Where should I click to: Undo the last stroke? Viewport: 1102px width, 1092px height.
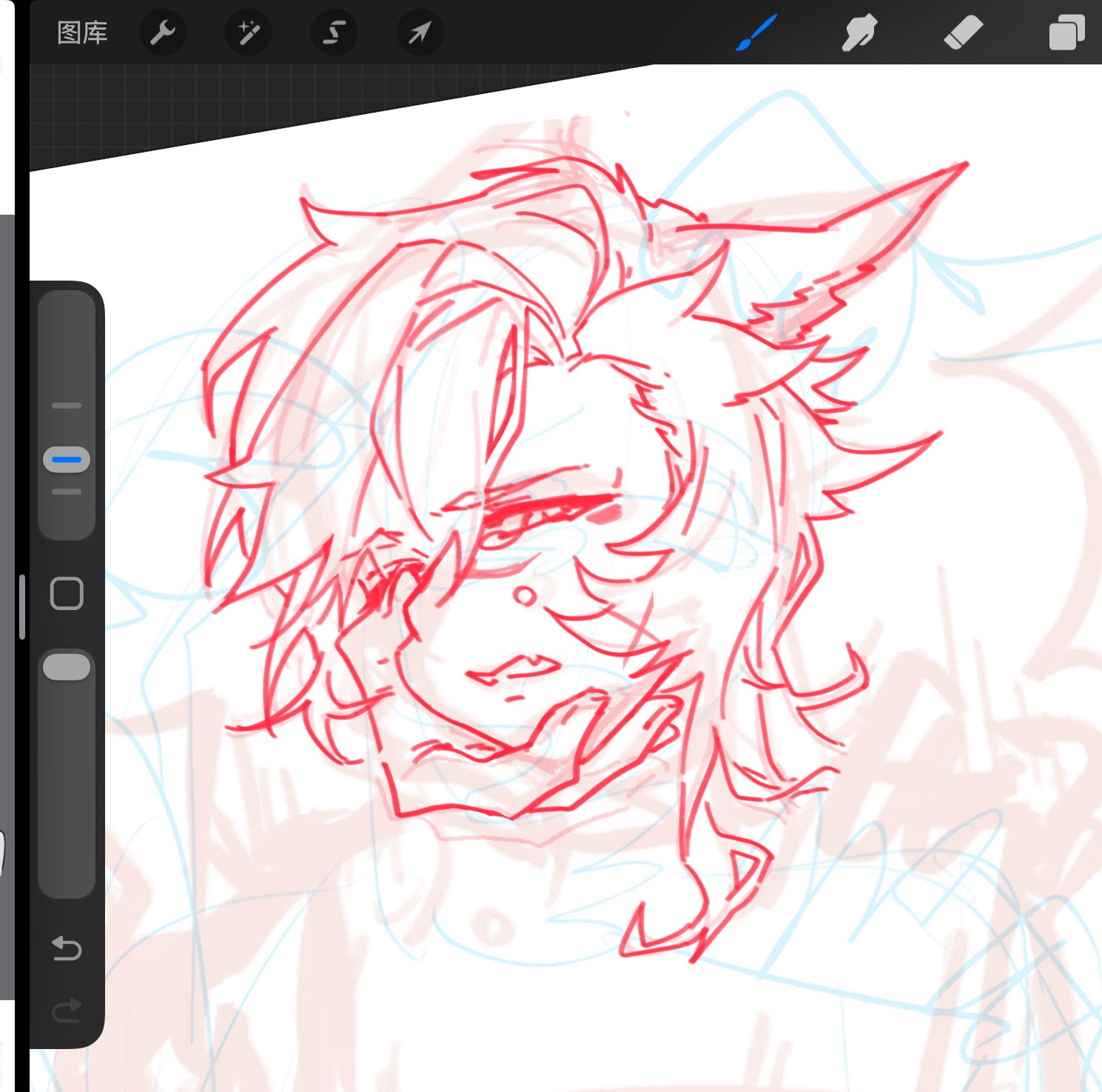[x=67, y=948]
